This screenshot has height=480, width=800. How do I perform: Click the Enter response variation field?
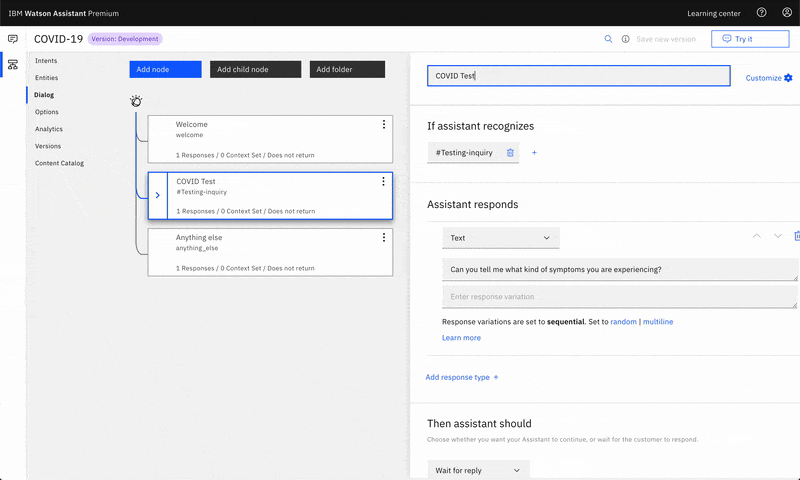(x=619, y=297)
